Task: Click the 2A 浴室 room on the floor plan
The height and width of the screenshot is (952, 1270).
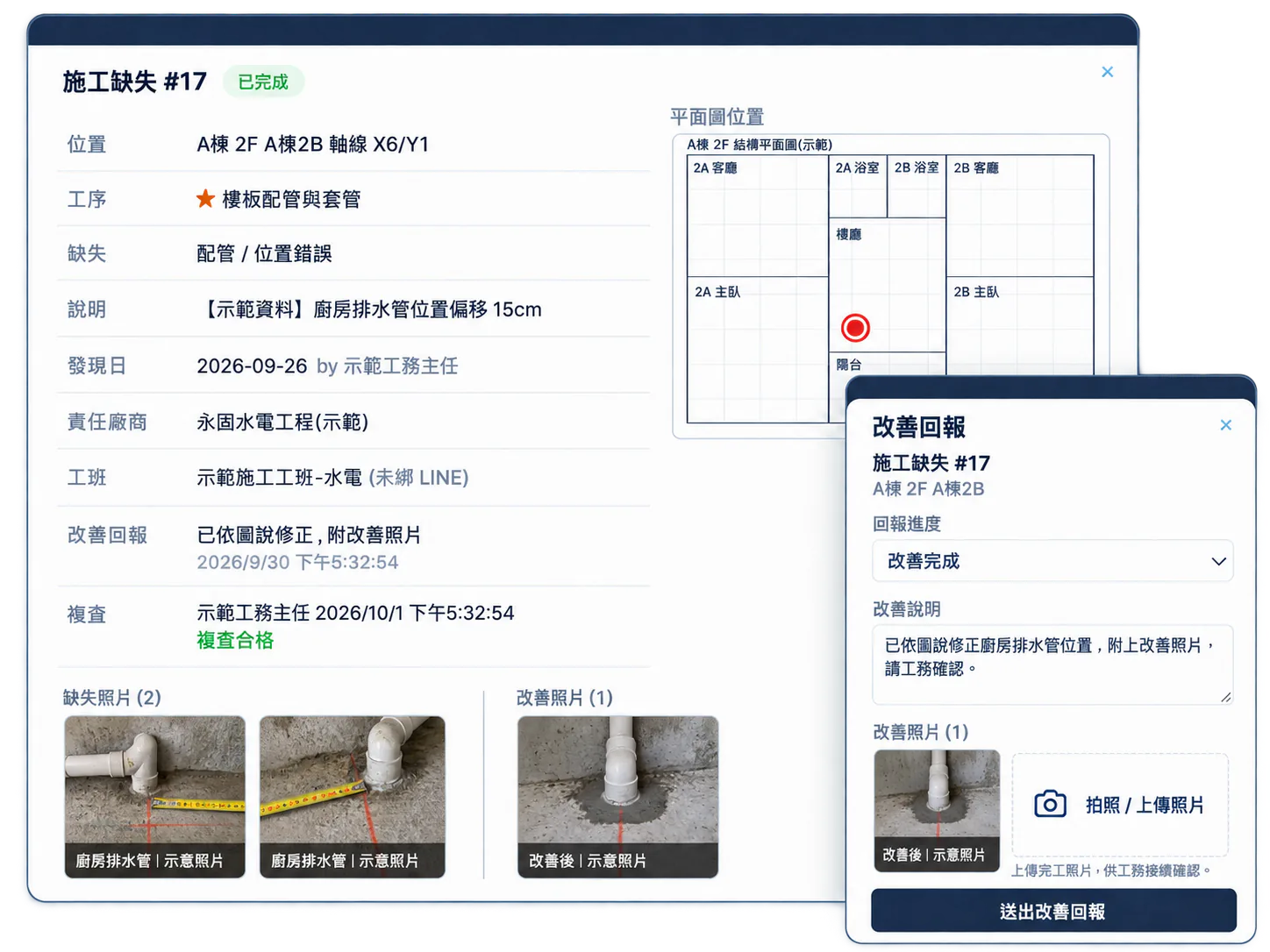Action: tap(858, 186)
